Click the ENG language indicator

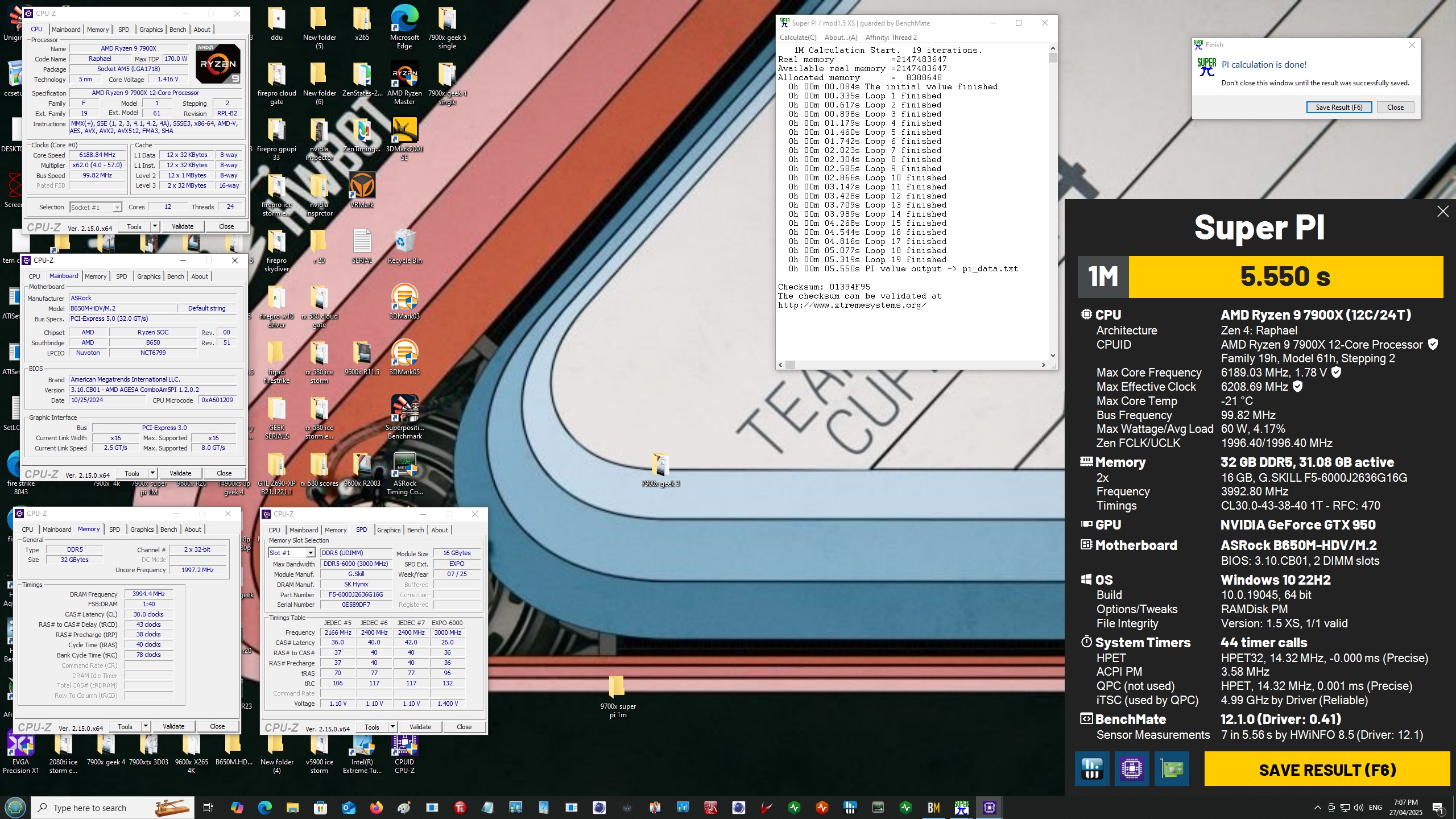click(1375, 808)
